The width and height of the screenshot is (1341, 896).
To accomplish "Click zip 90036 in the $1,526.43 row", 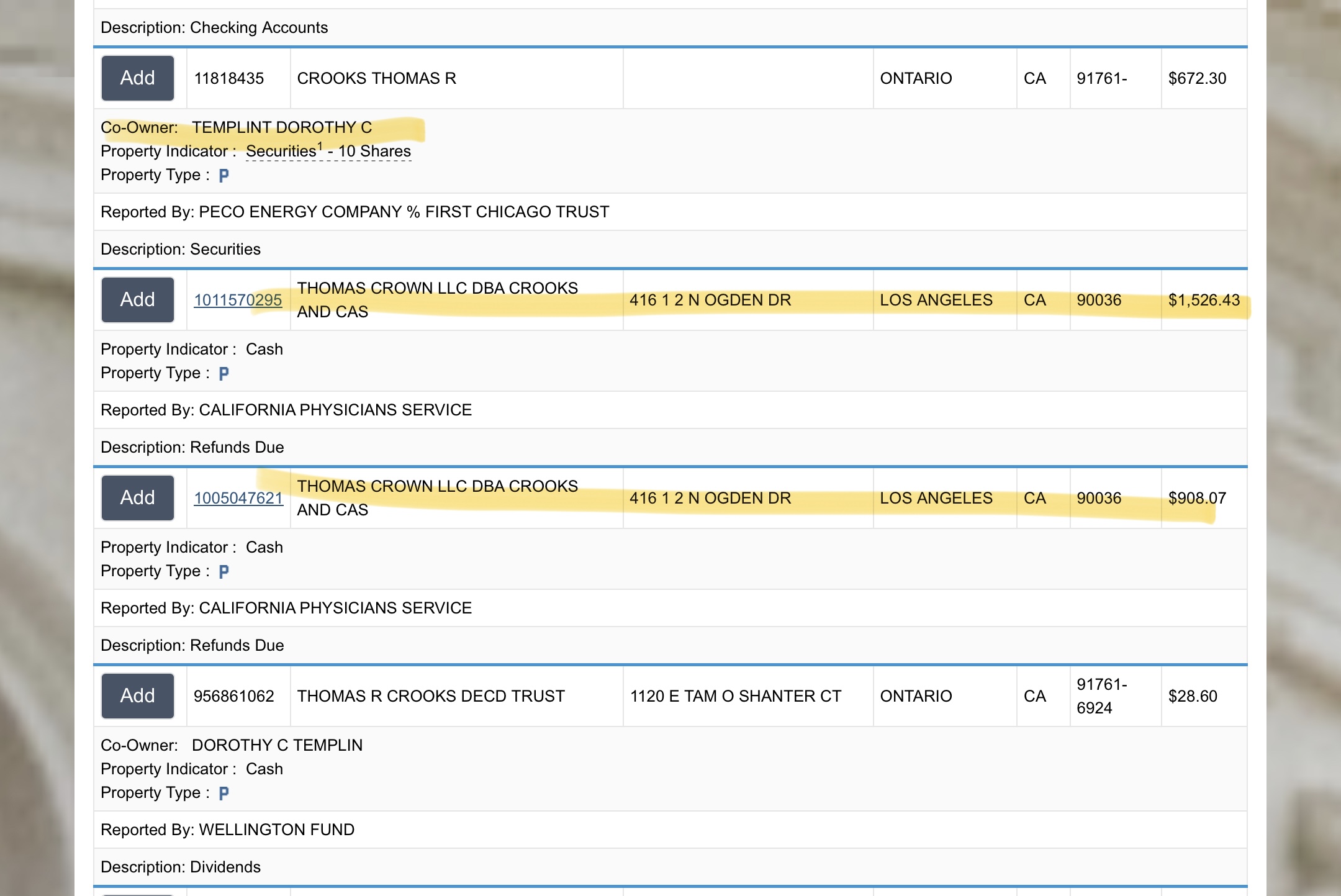I will [x=1099, y=300].
